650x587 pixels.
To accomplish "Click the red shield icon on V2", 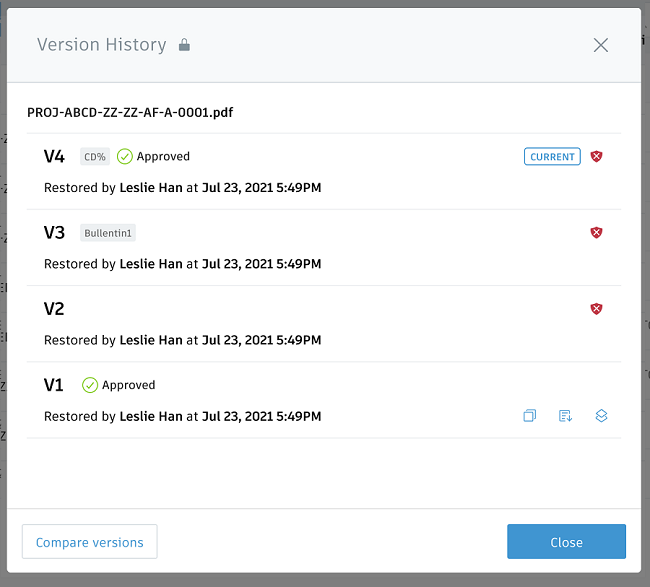I will click(596, 309).
